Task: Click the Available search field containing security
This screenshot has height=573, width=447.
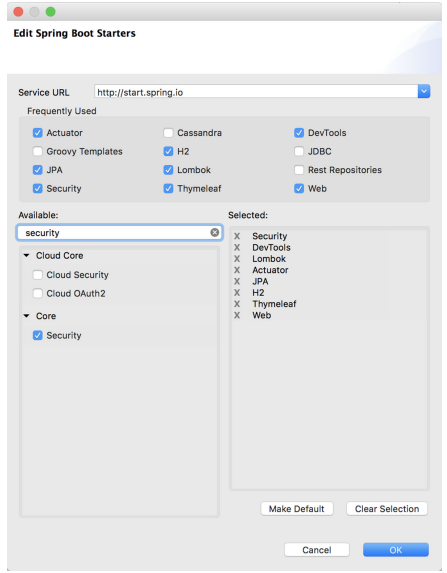Action: tap(120, 232)
